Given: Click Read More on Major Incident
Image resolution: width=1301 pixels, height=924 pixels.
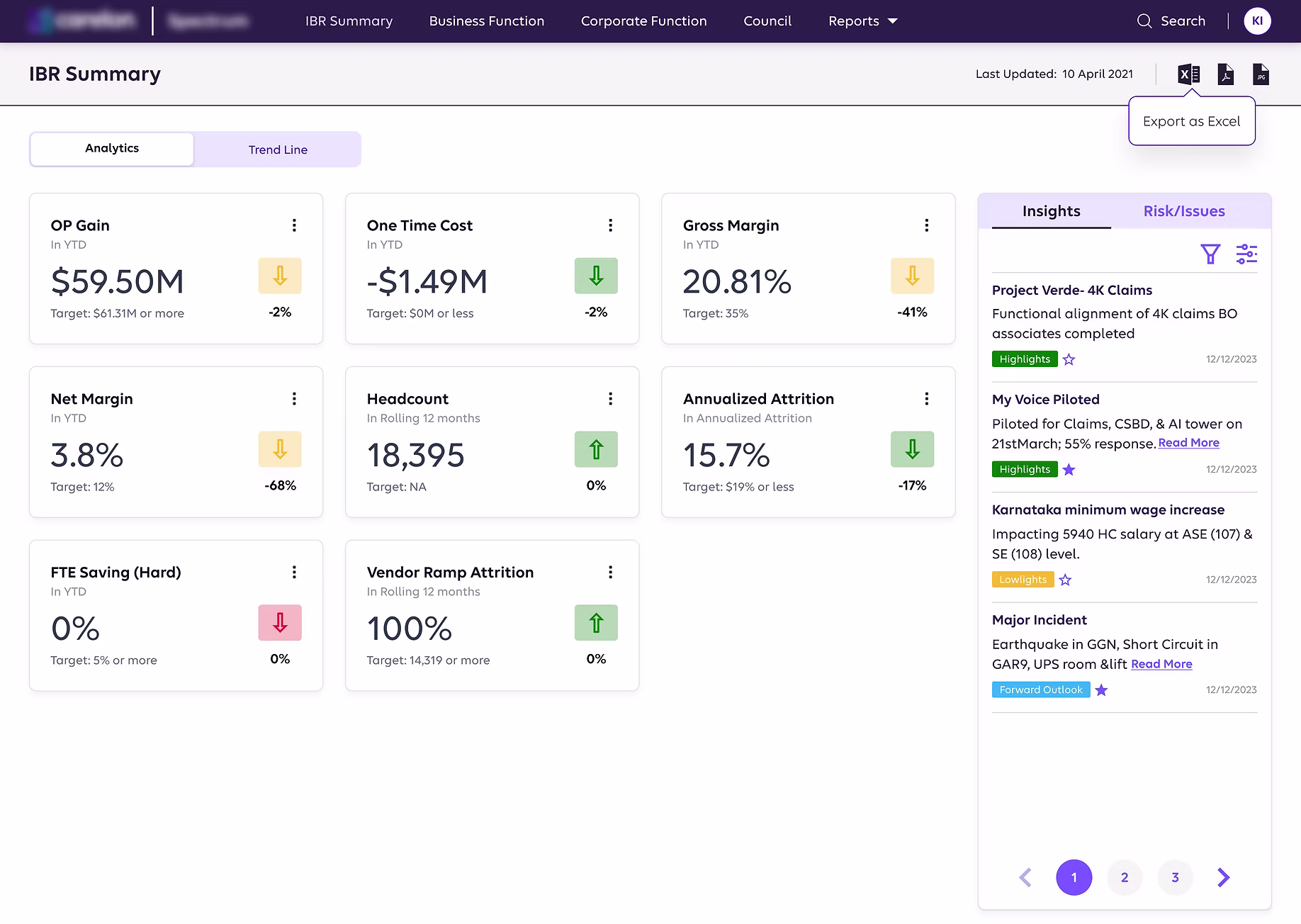Looking at the screenshot, I should coord(1161,664).
